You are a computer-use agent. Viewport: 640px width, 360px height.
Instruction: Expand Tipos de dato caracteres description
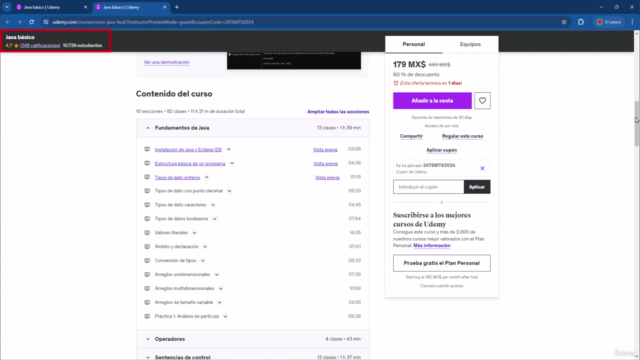tap(213, 205)
